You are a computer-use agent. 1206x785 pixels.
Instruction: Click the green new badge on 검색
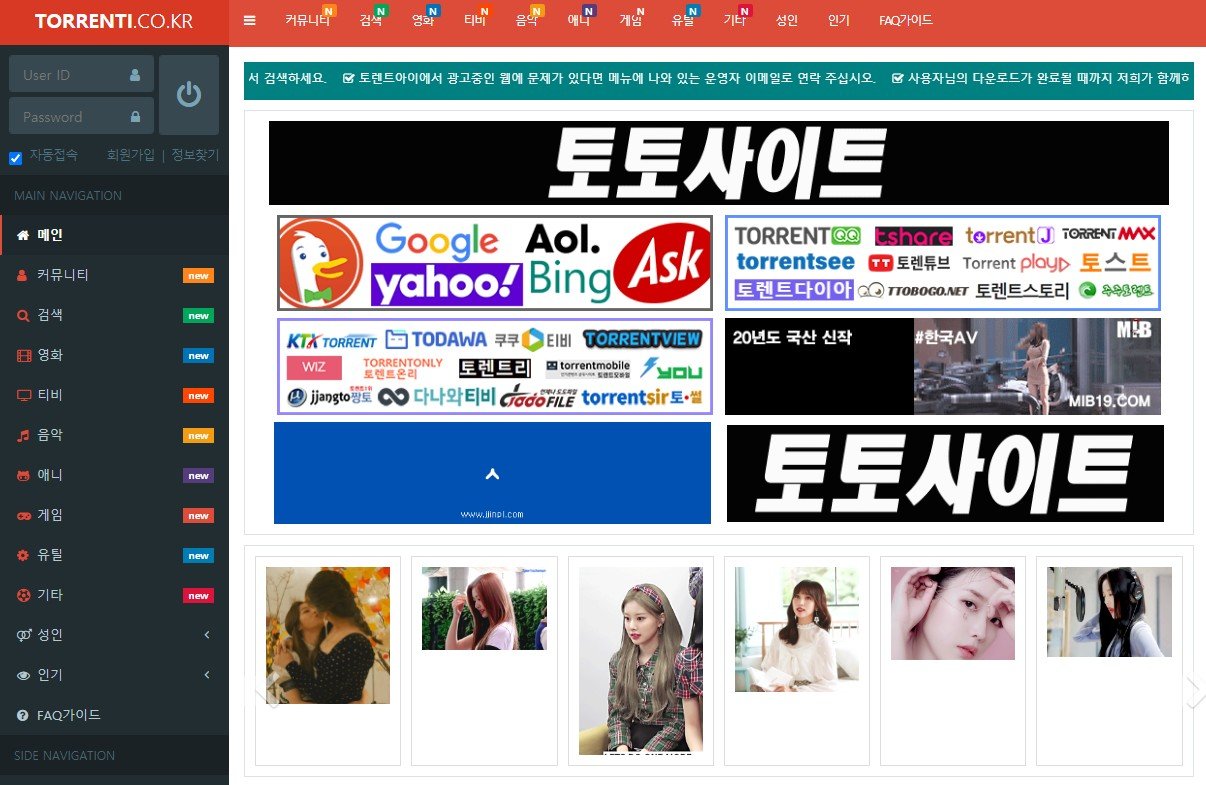tap(199, 316)
